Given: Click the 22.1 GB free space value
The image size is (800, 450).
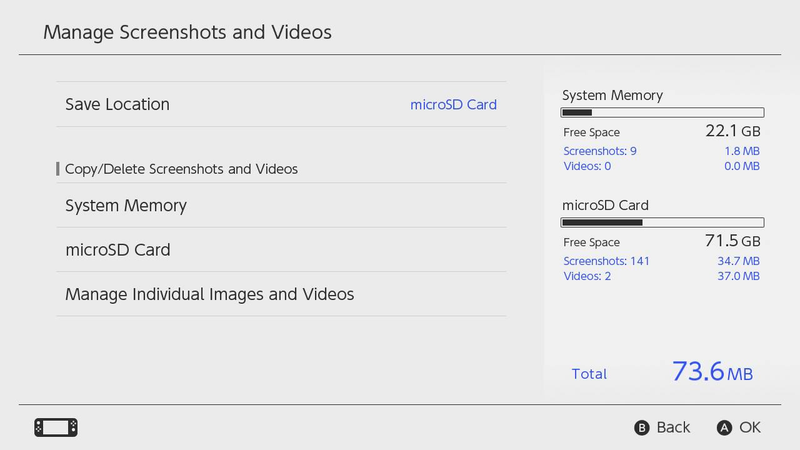Looking at the screenshot, I should click(x=733, y=131).
